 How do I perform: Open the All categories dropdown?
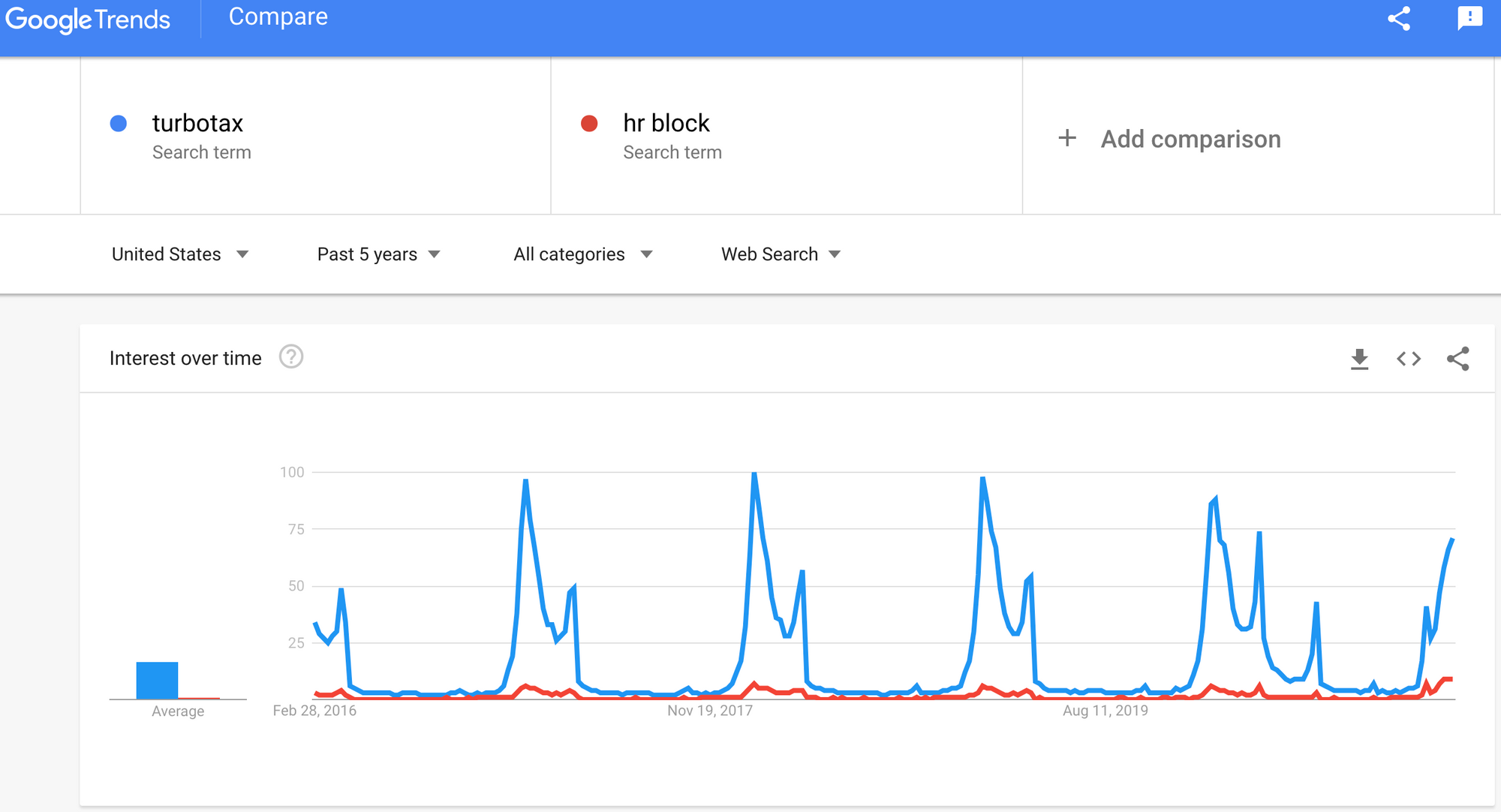pos(583,254)
